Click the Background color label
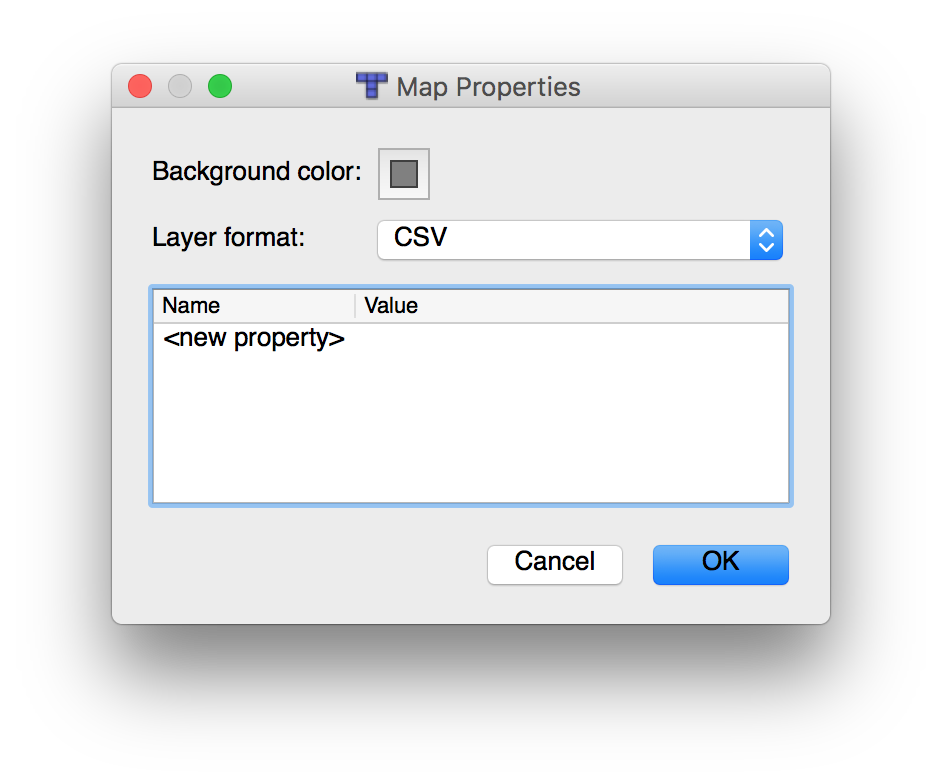This screenshot has width=942, height=784. [x=256, y=172]
